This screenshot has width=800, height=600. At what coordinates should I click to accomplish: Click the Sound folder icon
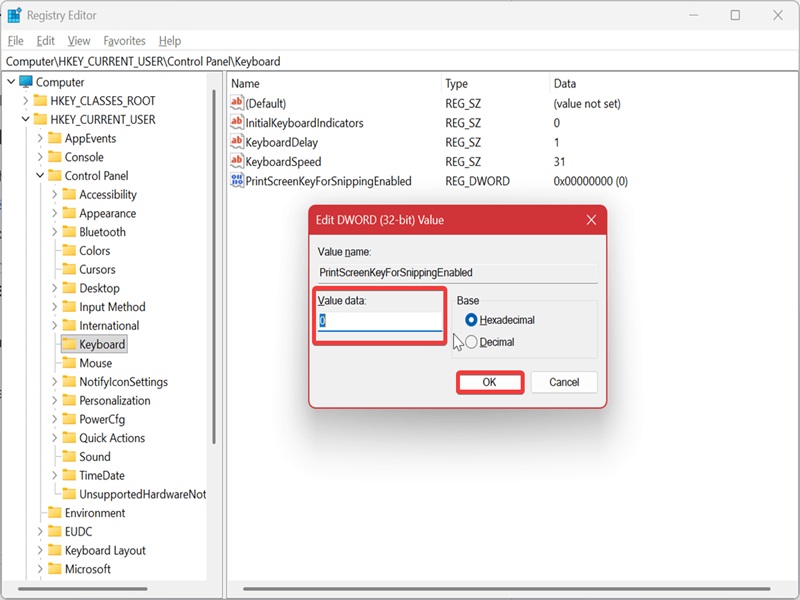pyautogui.click(x=69, y=457)
